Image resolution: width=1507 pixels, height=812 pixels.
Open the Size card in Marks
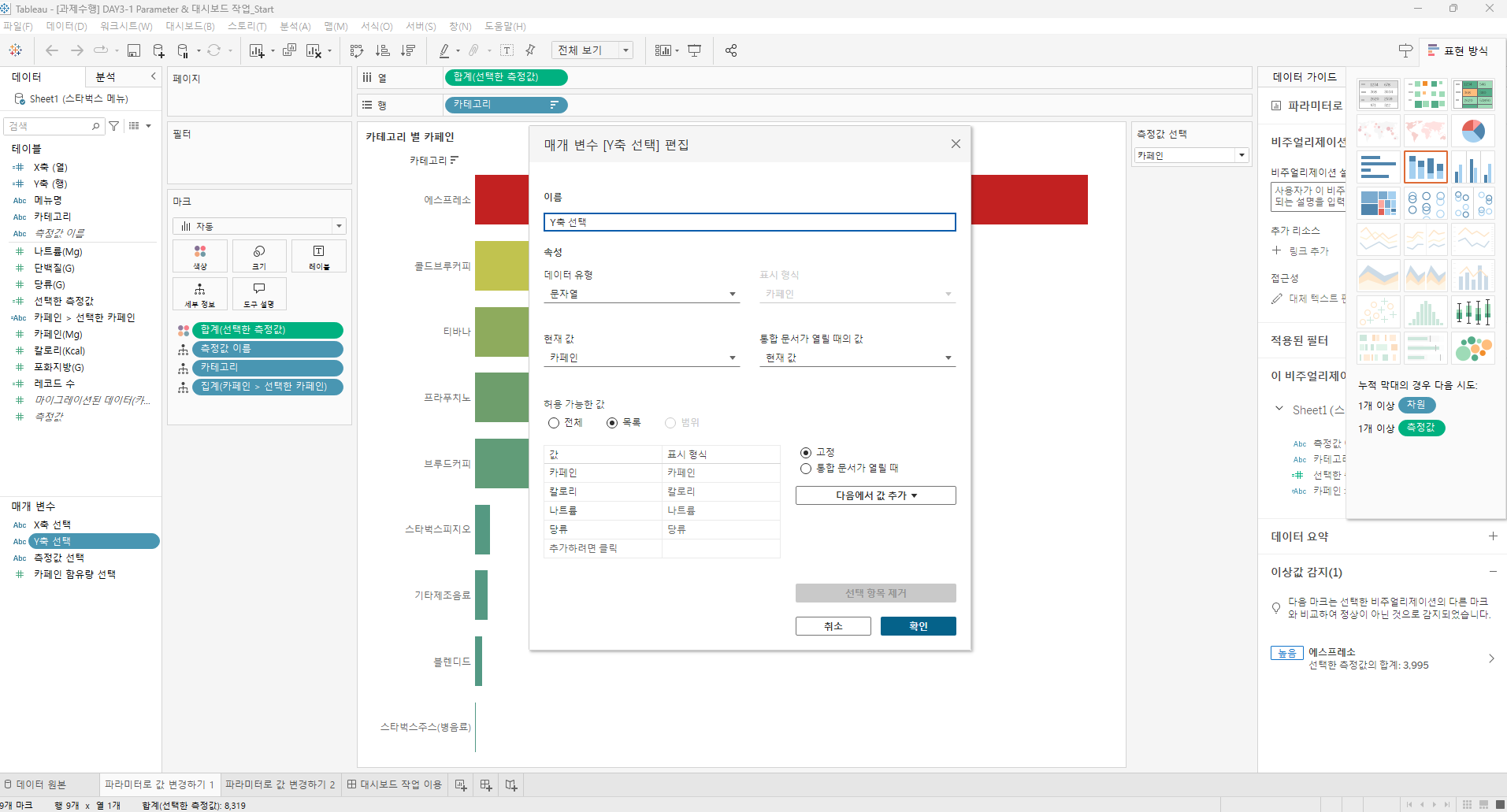pyautogui.click(x=259, y=257)
